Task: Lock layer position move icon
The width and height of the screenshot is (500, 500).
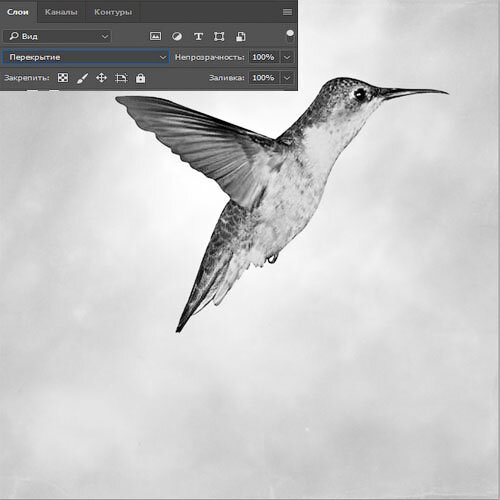Action: pyautogui.click(x=101, y=78)
